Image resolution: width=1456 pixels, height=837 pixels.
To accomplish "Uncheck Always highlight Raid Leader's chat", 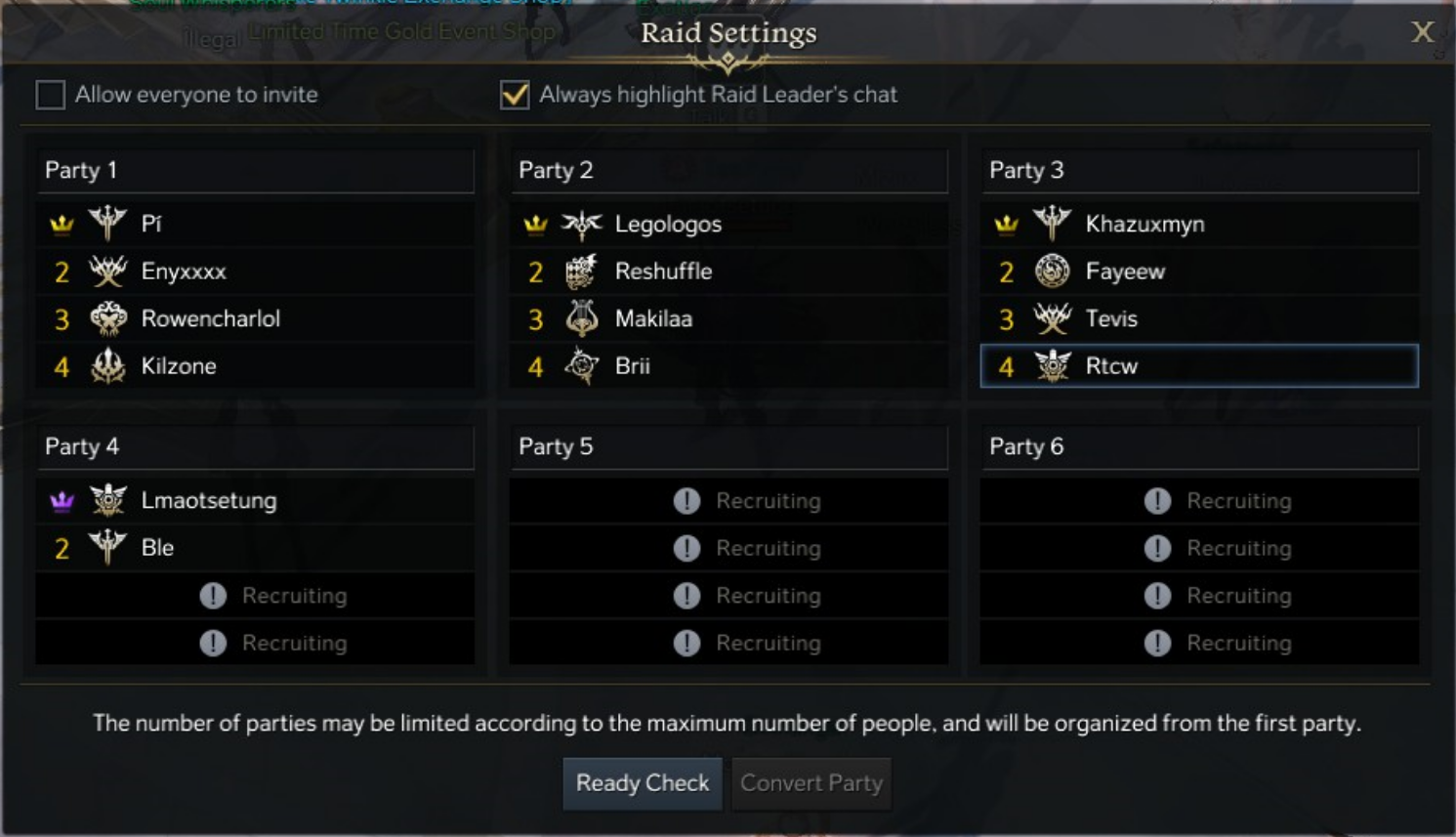I will tap(515, 95).
